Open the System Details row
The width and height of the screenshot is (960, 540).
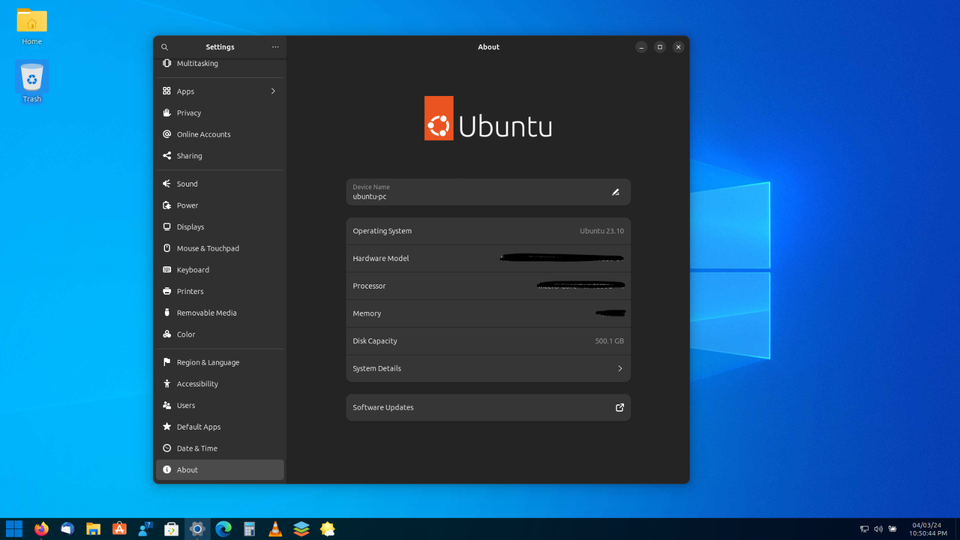coord(488,369)
